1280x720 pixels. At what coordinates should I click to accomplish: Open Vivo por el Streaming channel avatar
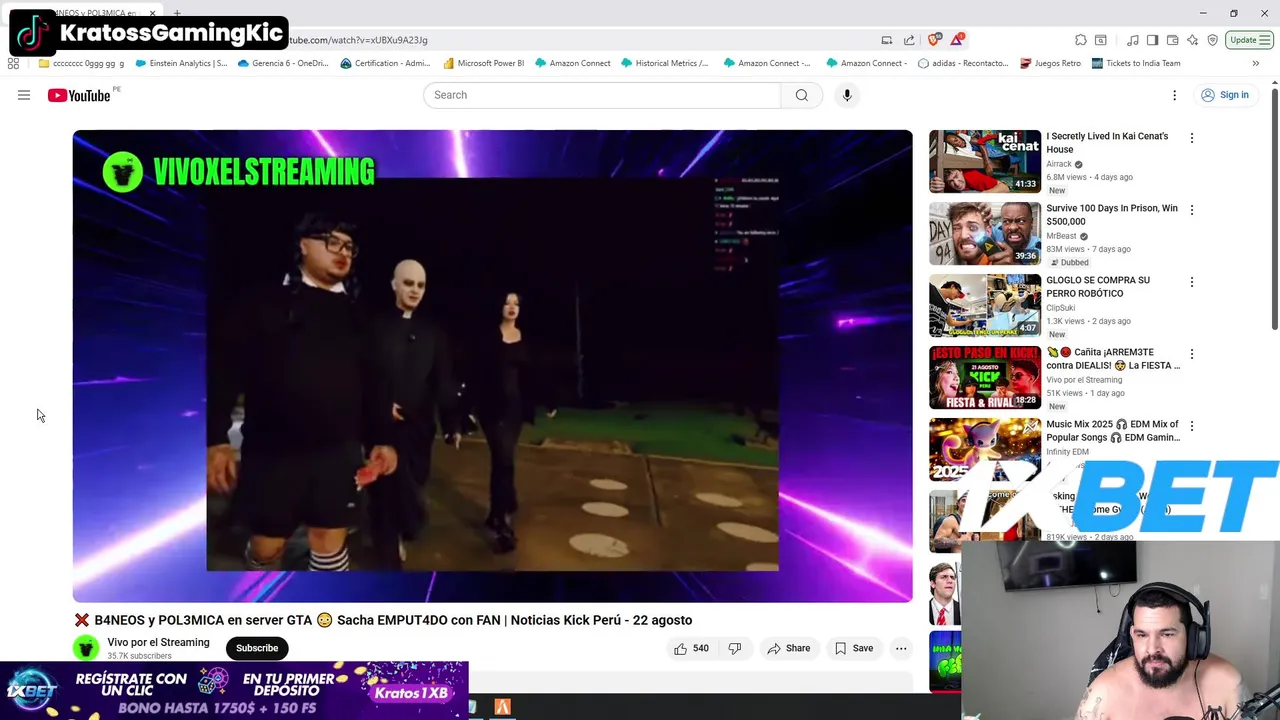click(86, 648)
